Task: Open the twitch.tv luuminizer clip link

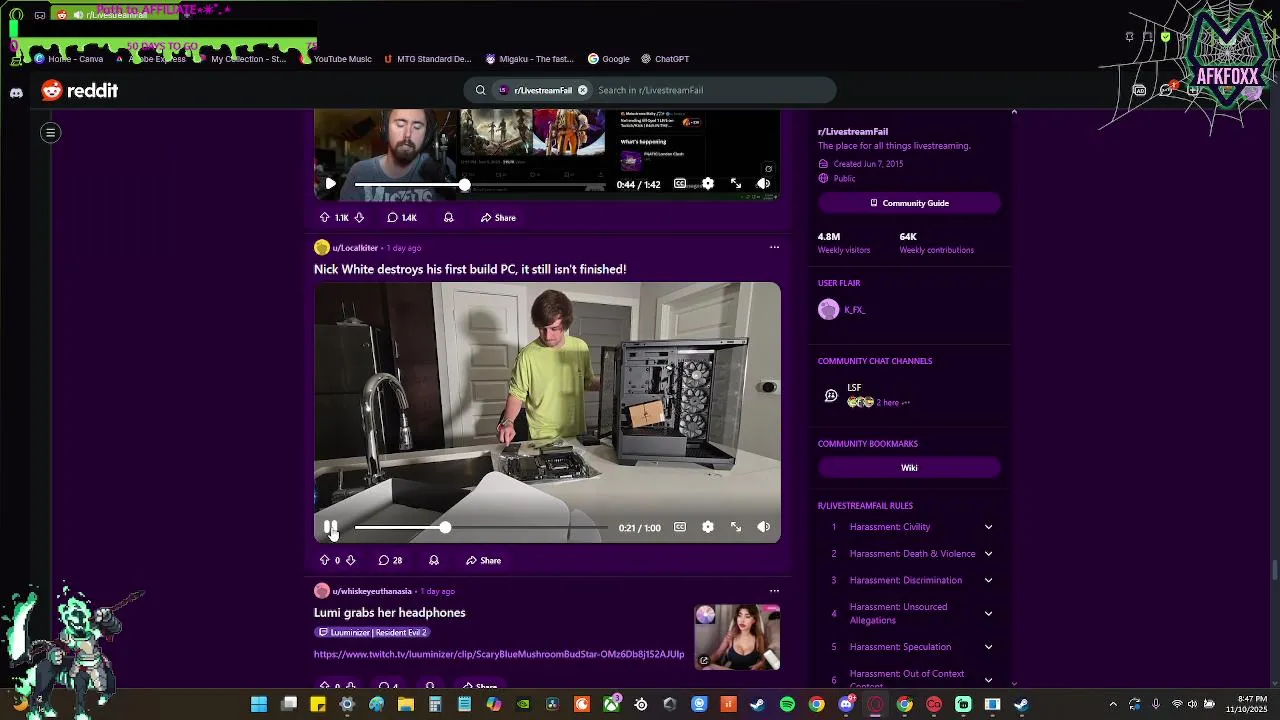Action: coord(499,654)
